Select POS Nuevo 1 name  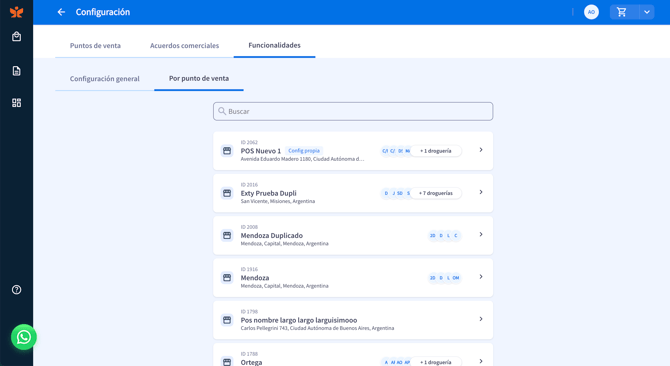pyautogui.click(x=261, y=151)
